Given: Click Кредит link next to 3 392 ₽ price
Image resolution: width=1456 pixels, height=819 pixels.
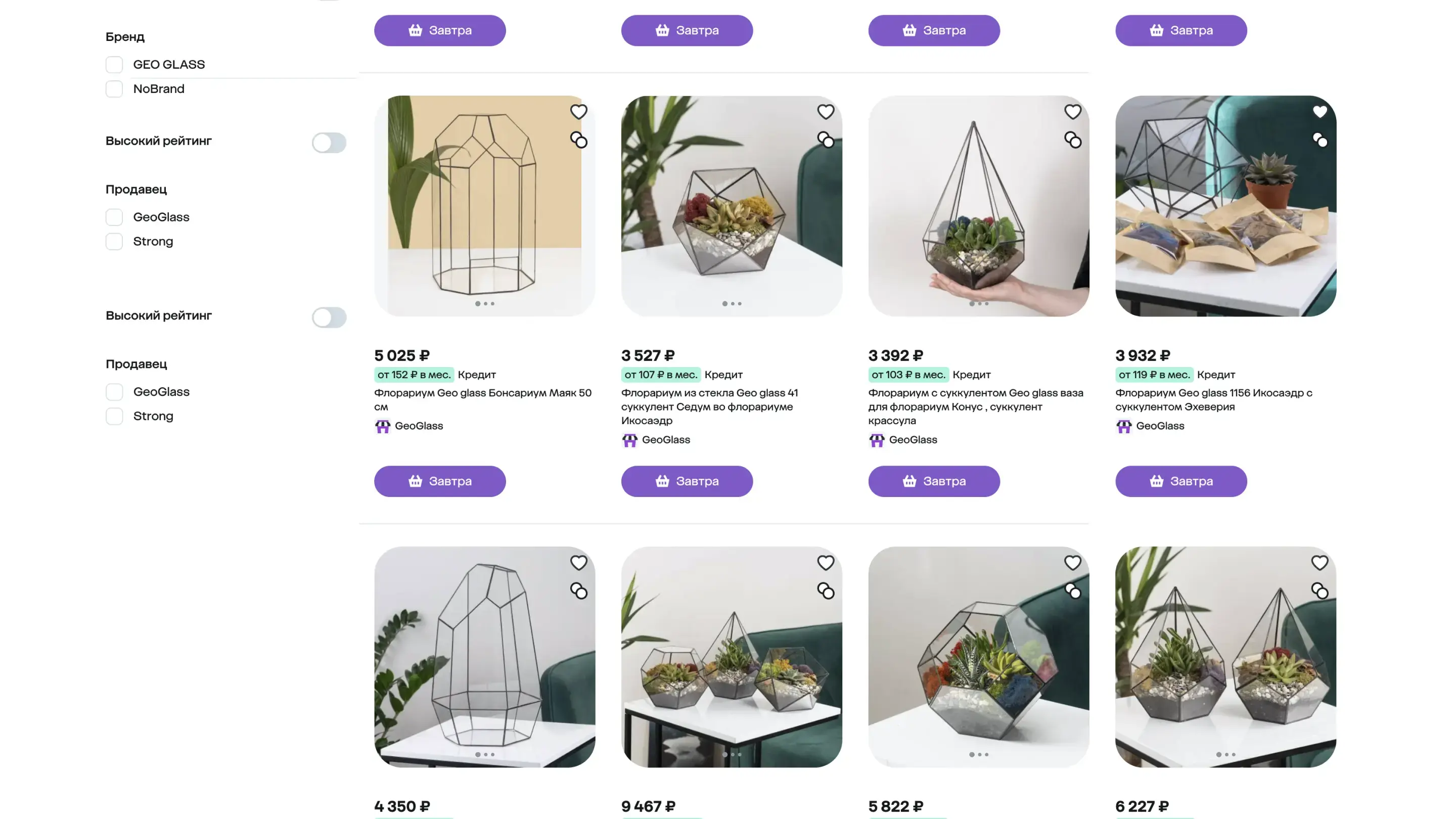Looking at the screenshot, I should [971, 375].
